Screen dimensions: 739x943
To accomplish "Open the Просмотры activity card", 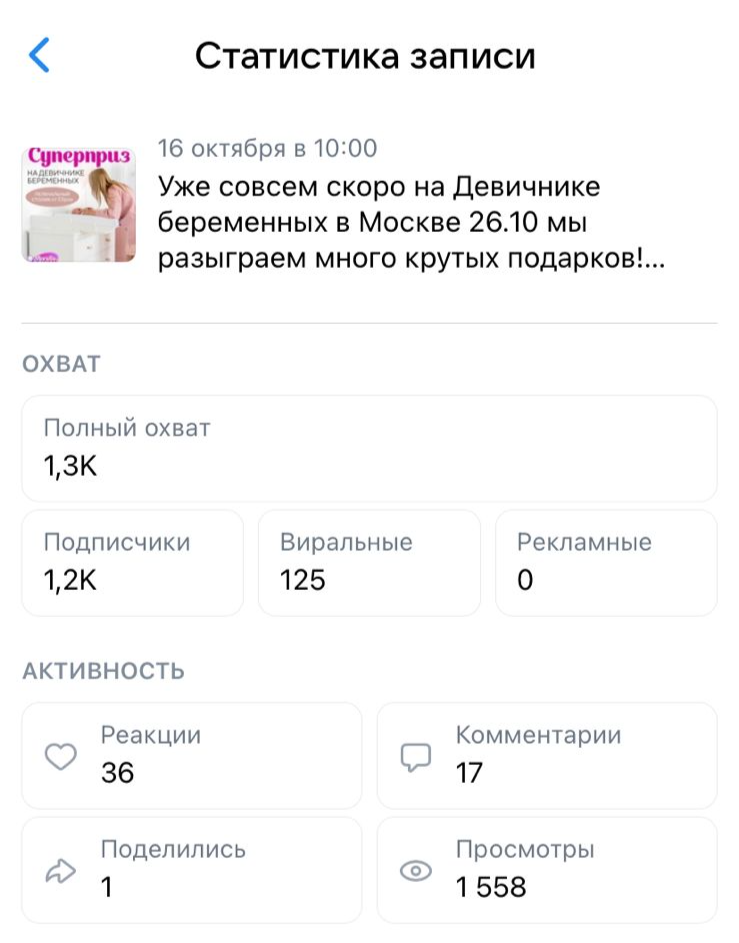I will click(547, 870).
